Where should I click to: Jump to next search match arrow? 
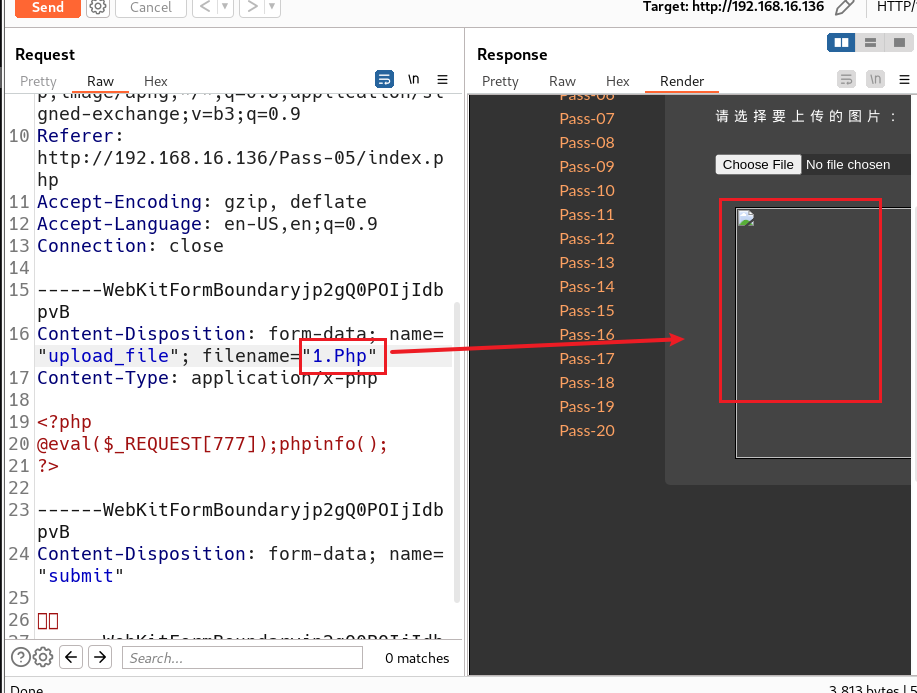pos(100,657)
